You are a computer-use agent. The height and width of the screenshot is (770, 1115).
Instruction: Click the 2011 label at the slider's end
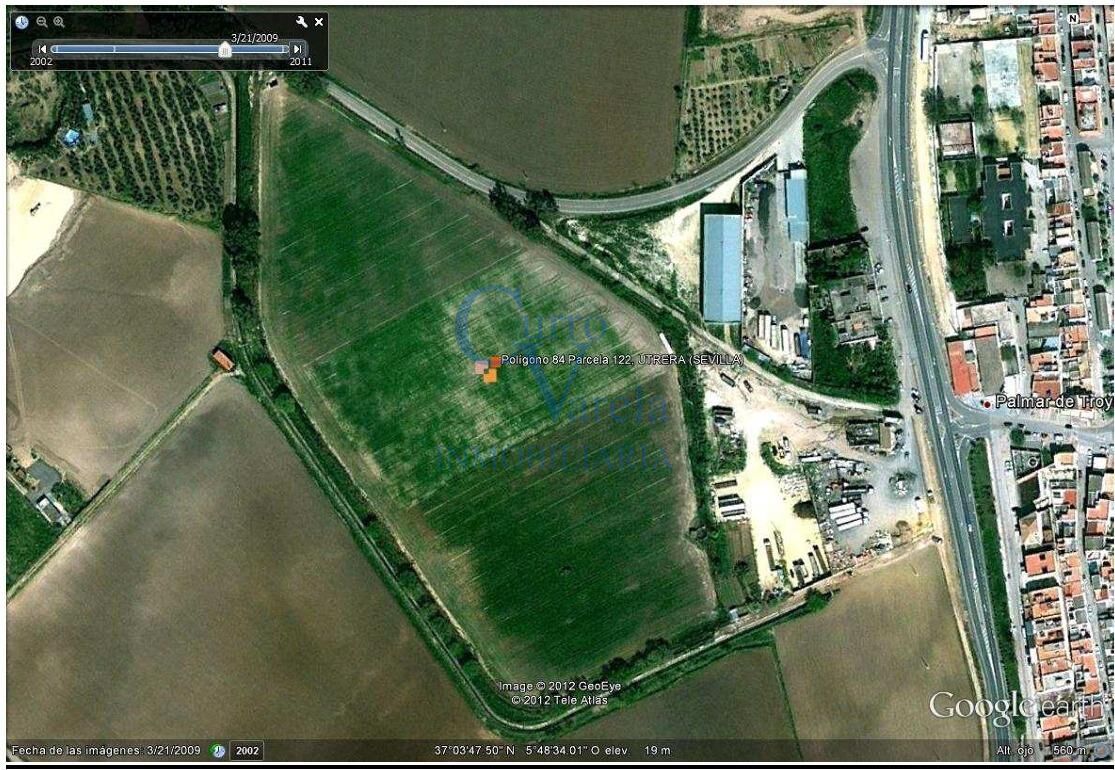[x=302, y=61]
